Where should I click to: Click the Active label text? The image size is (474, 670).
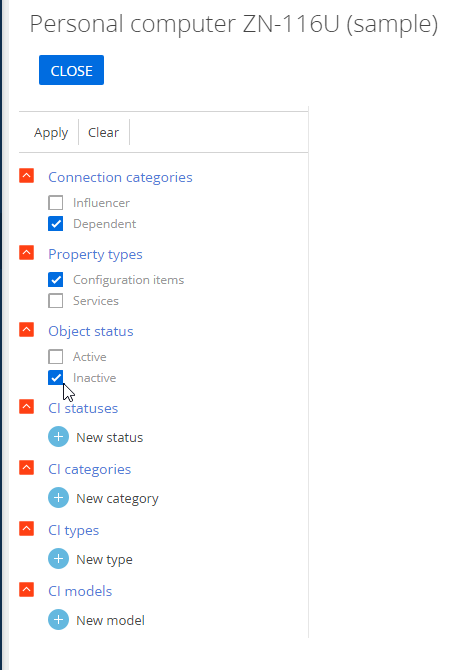pyautogui.click(x=90, y=356)
